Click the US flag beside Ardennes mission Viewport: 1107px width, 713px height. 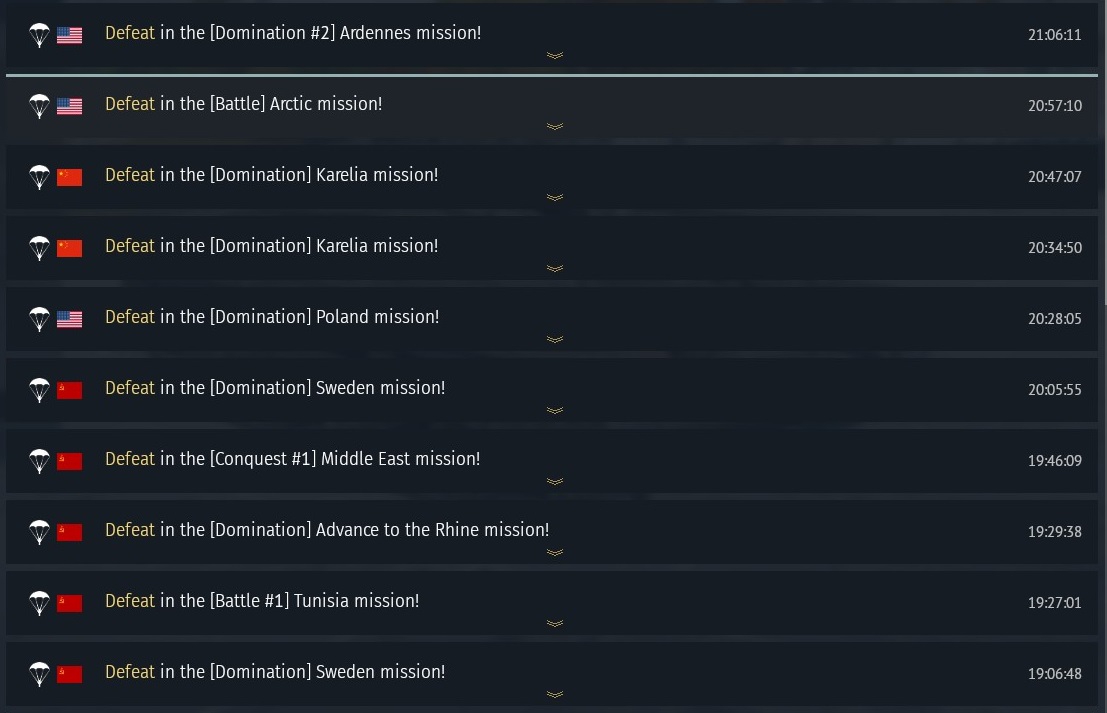click(x=69, y=35)
